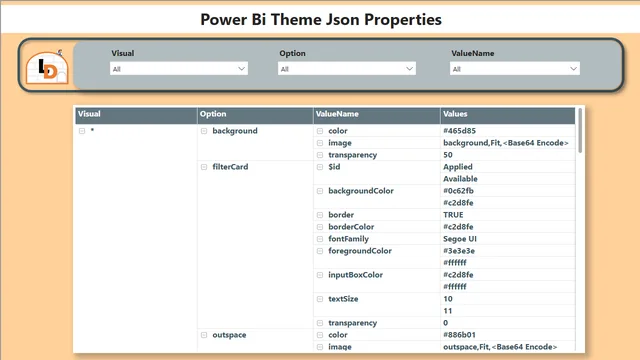This screenshot has width=640, height=360.
Task: Collapse the foregroundColor row
Action: click(x=320, y=251)
